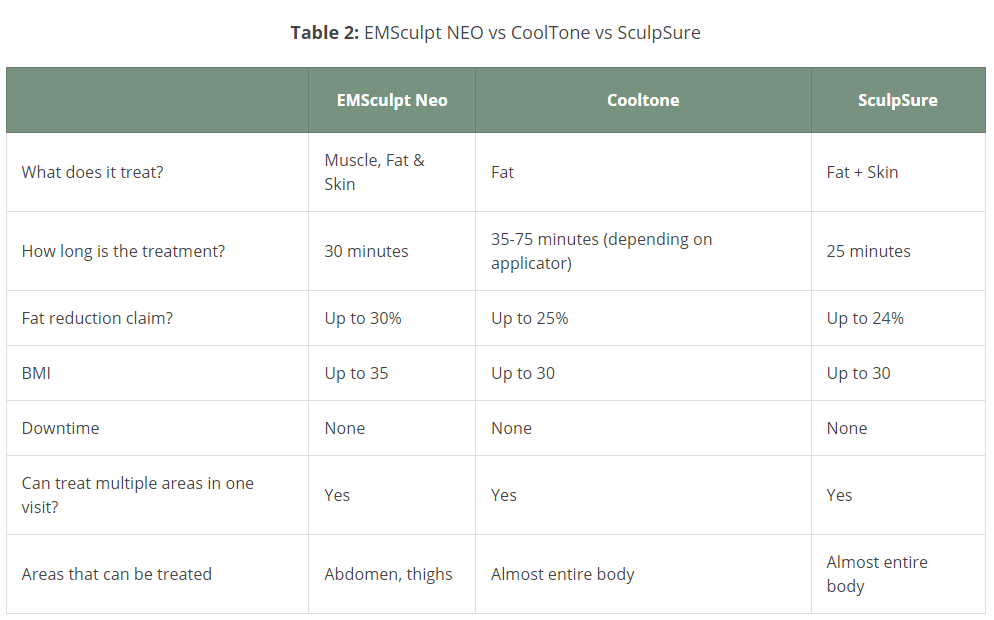Click the 'Downtime' row label

click(x=60, y=428)
